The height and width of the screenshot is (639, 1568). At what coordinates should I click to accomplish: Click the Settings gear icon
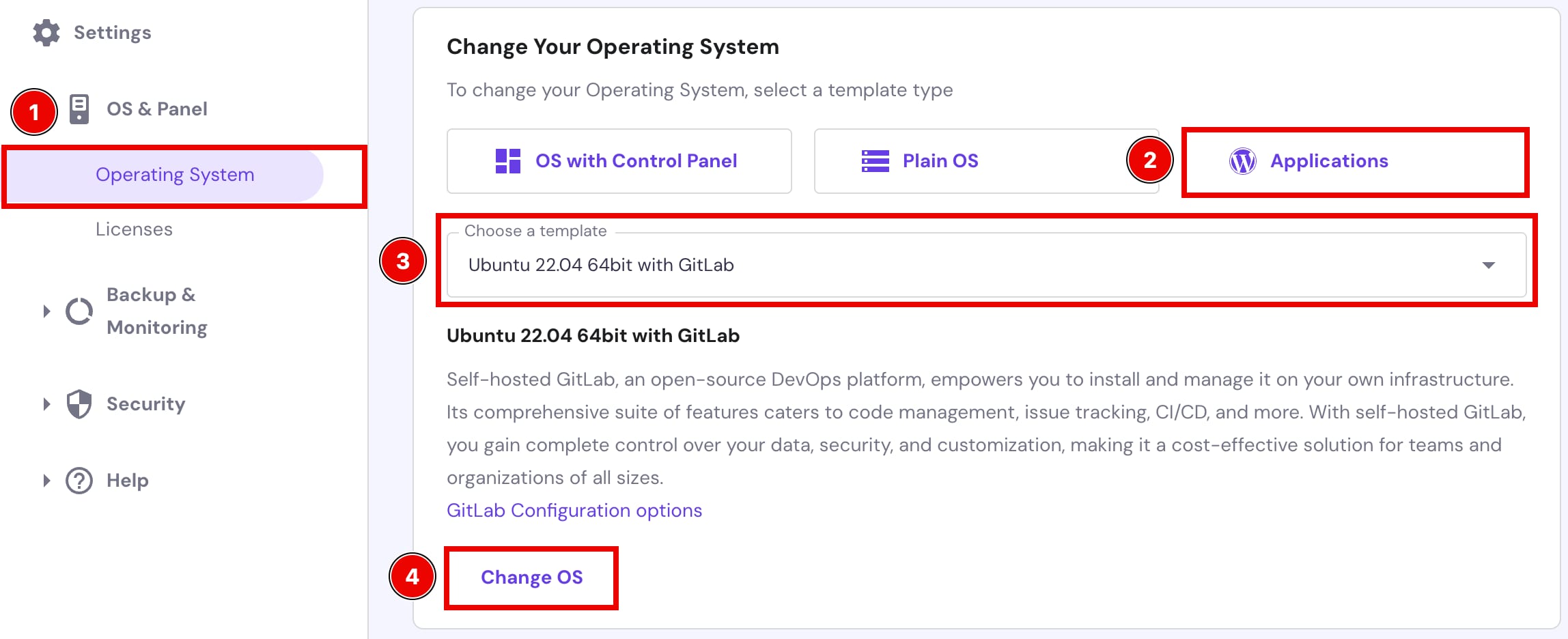tap(46, 32)
